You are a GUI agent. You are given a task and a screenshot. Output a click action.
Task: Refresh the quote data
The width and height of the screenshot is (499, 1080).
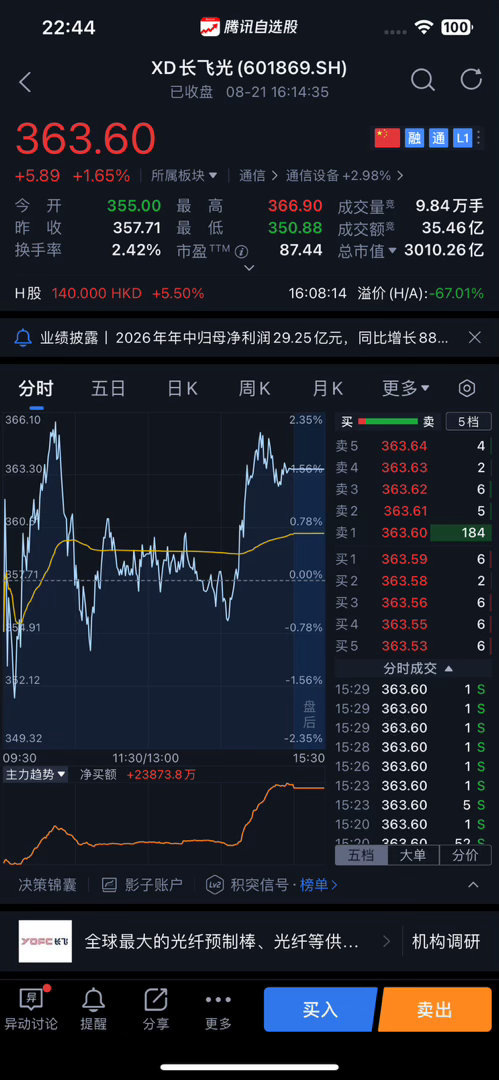pyautogui.click(x=471, y=79)
